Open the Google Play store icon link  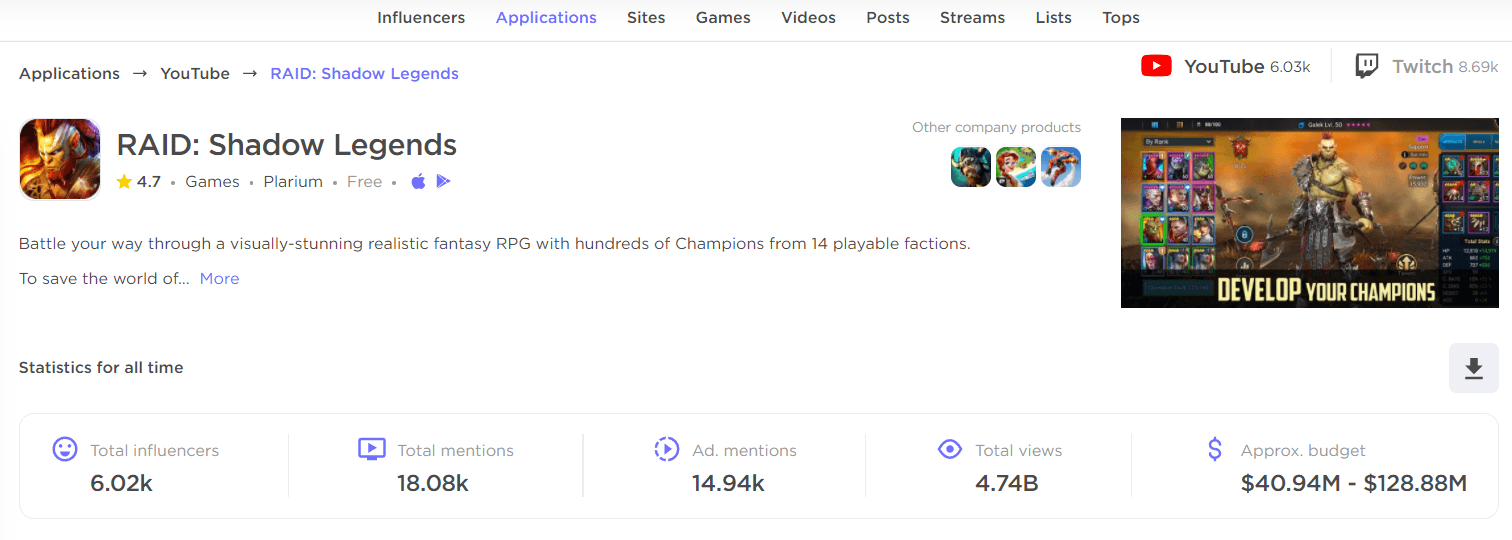[x=443, y=181]
